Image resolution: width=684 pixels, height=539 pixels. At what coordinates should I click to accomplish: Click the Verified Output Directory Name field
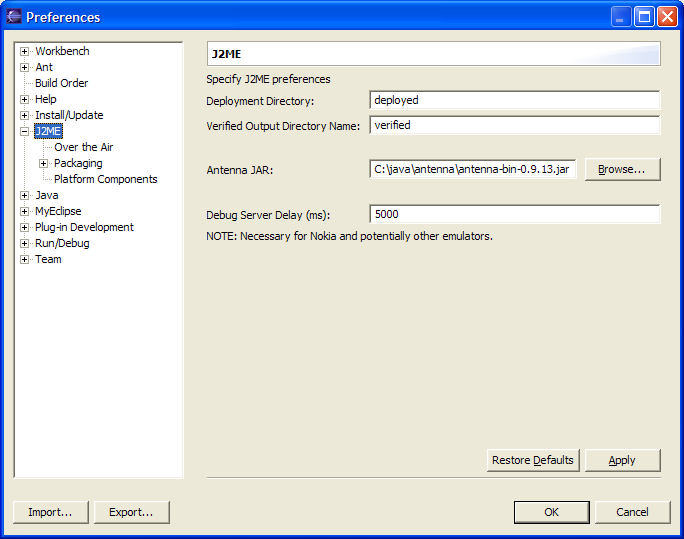point(515,125)
